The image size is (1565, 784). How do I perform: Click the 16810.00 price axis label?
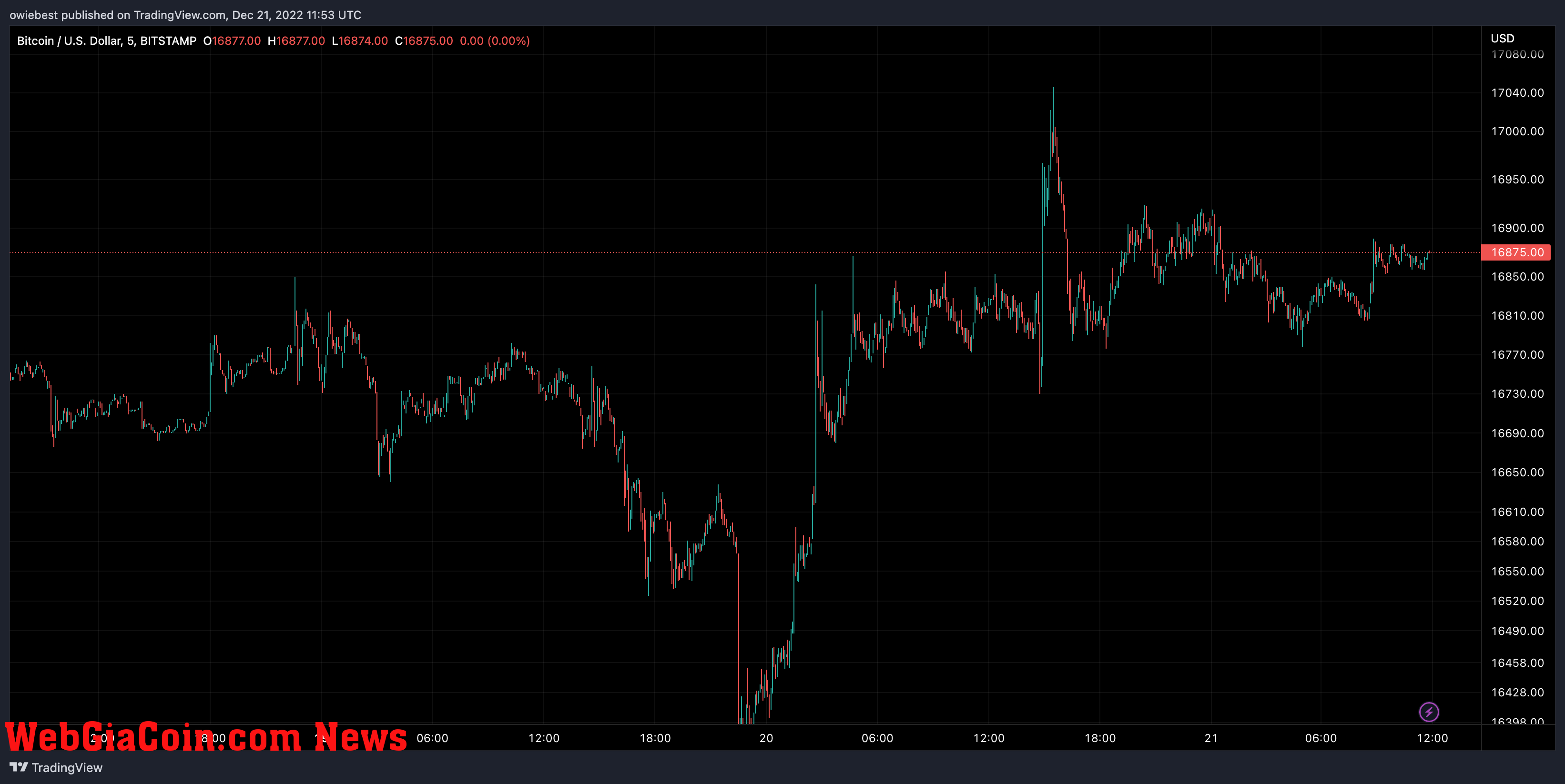point(1517,316)
